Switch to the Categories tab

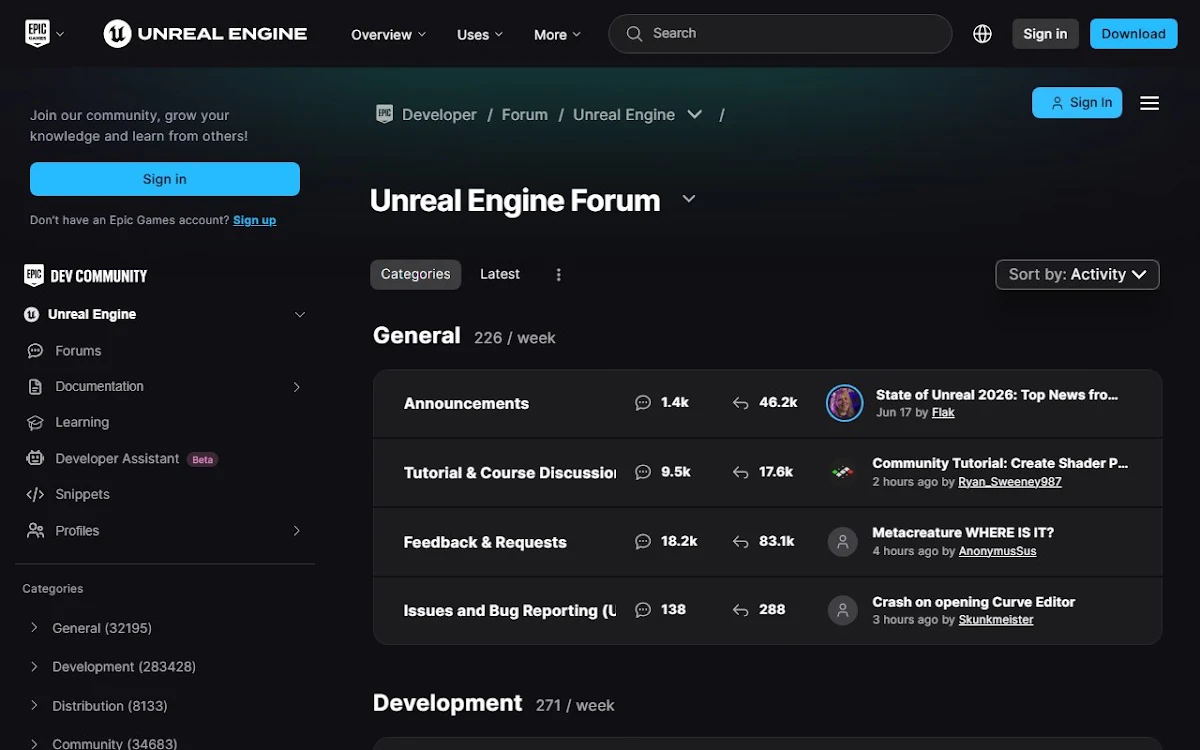[x=415, y=274]
